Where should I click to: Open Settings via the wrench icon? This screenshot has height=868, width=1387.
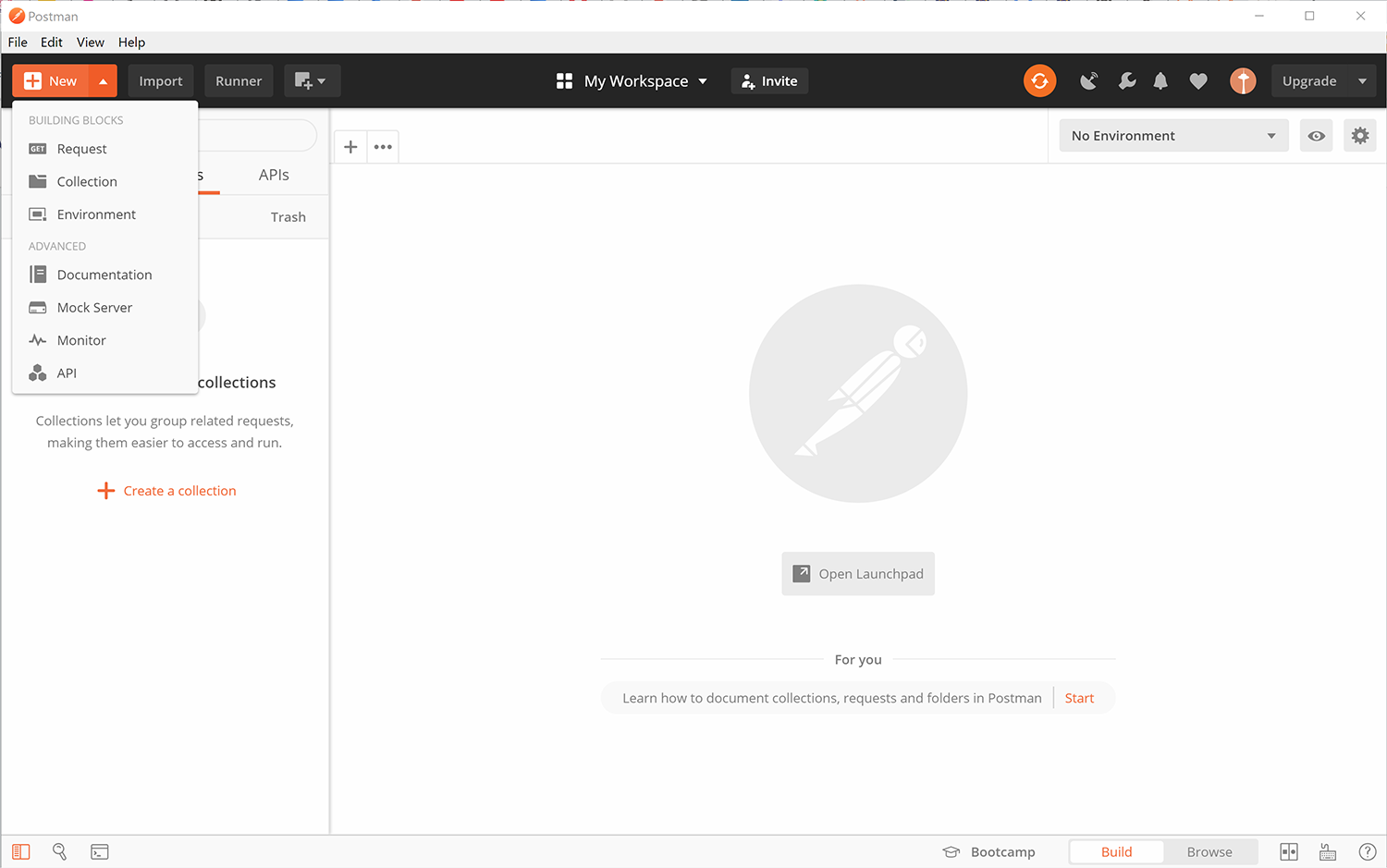coord(1127,81)
